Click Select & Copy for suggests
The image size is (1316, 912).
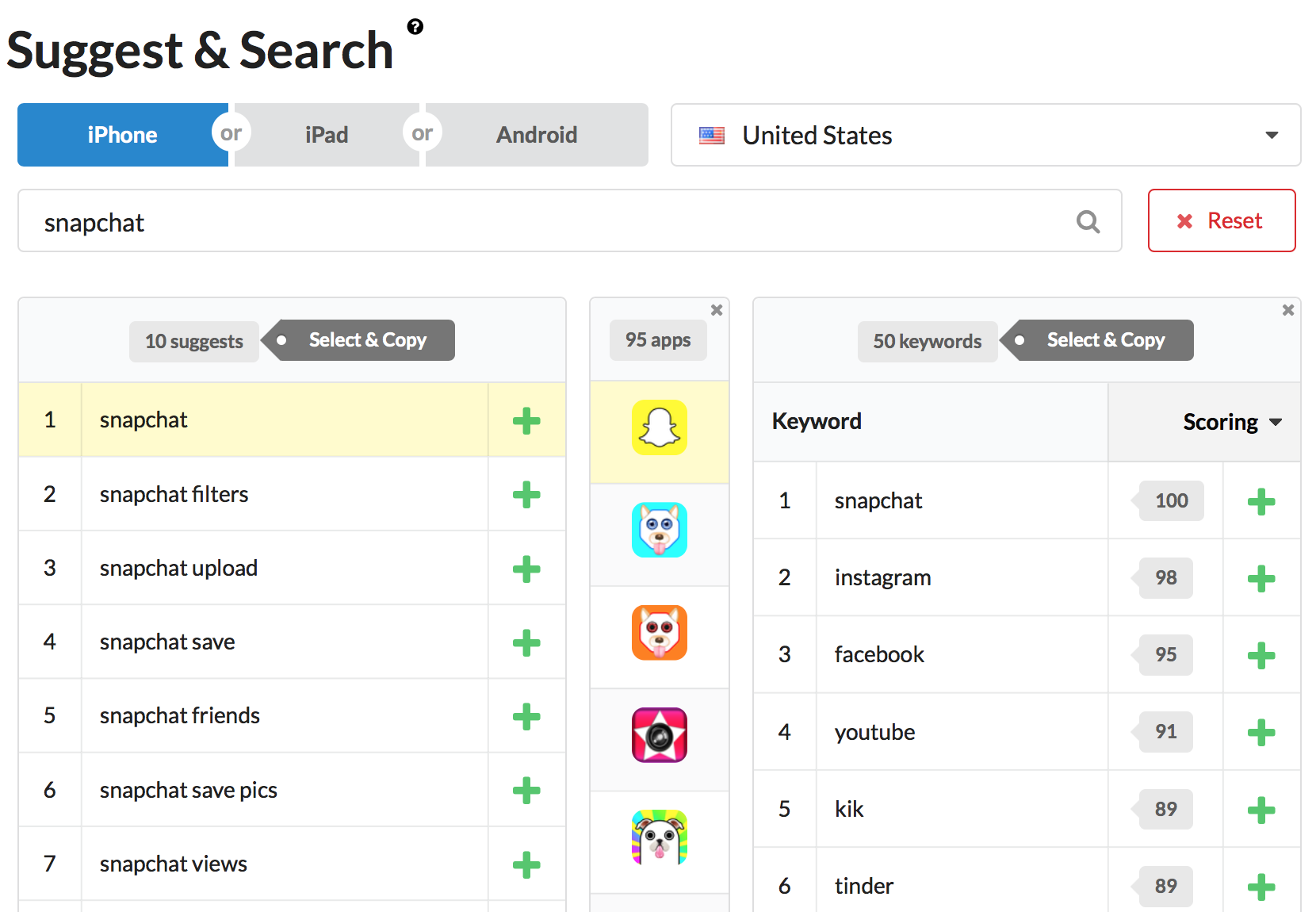click(366, 340)
